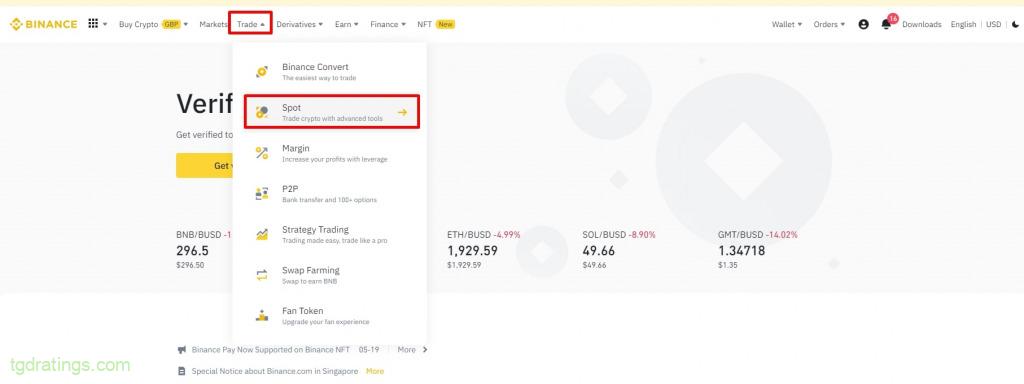
Task: Click the notice document icon
Action: [182, 371]
